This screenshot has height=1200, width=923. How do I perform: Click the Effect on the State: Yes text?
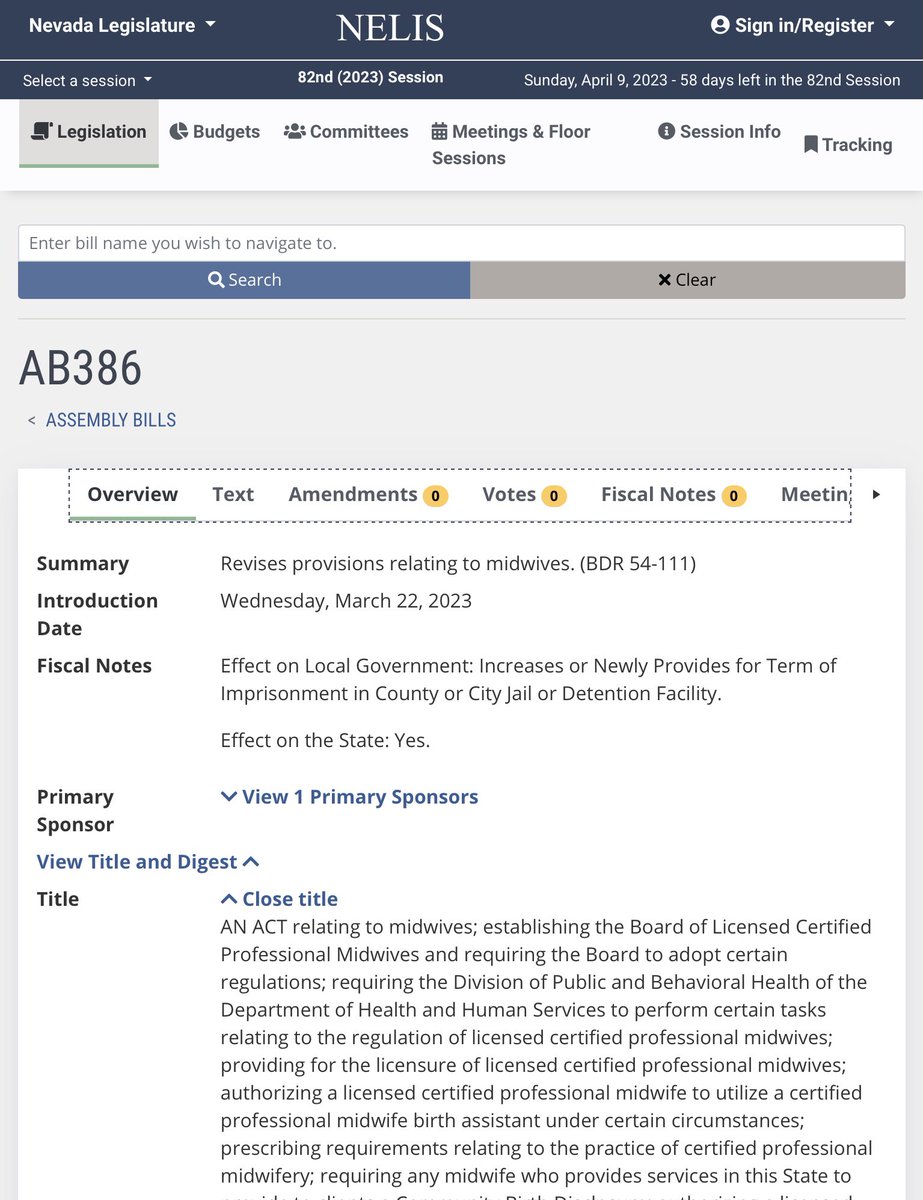(x=325, y=741)
